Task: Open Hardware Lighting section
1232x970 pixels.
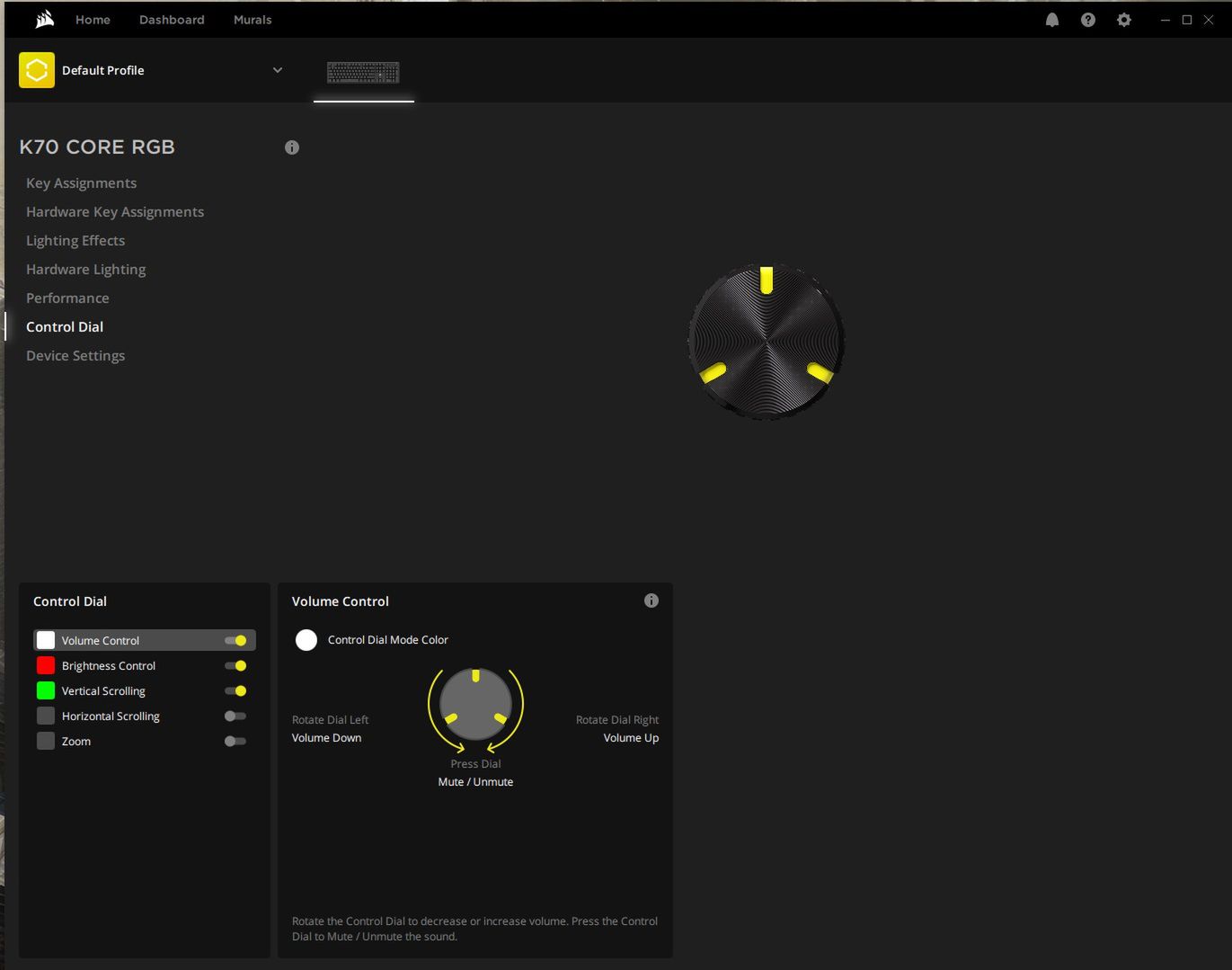Action: click(85, 269)
